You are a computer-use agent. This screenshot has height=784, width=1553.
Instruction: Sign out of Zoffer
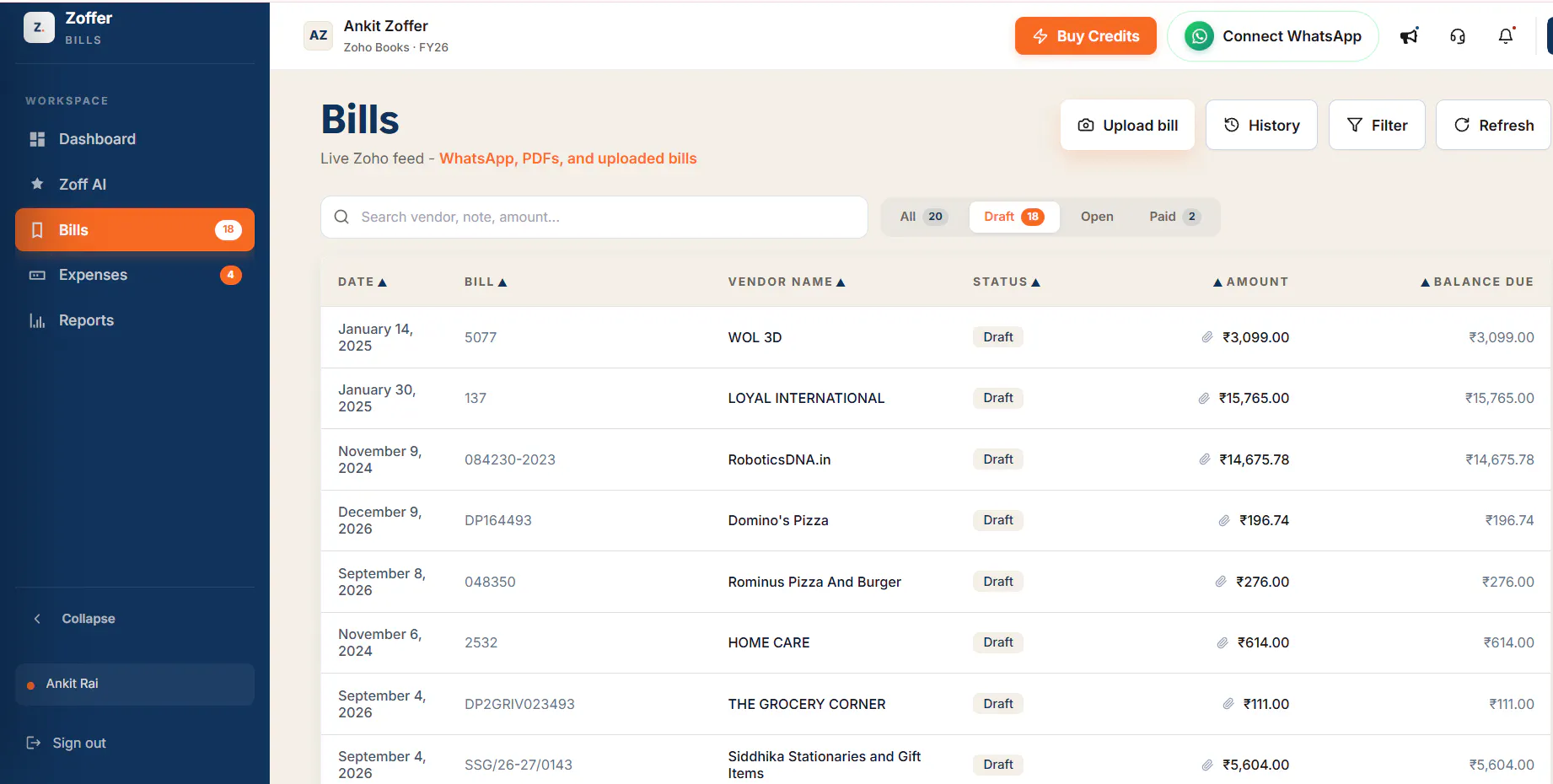point(67,743)
